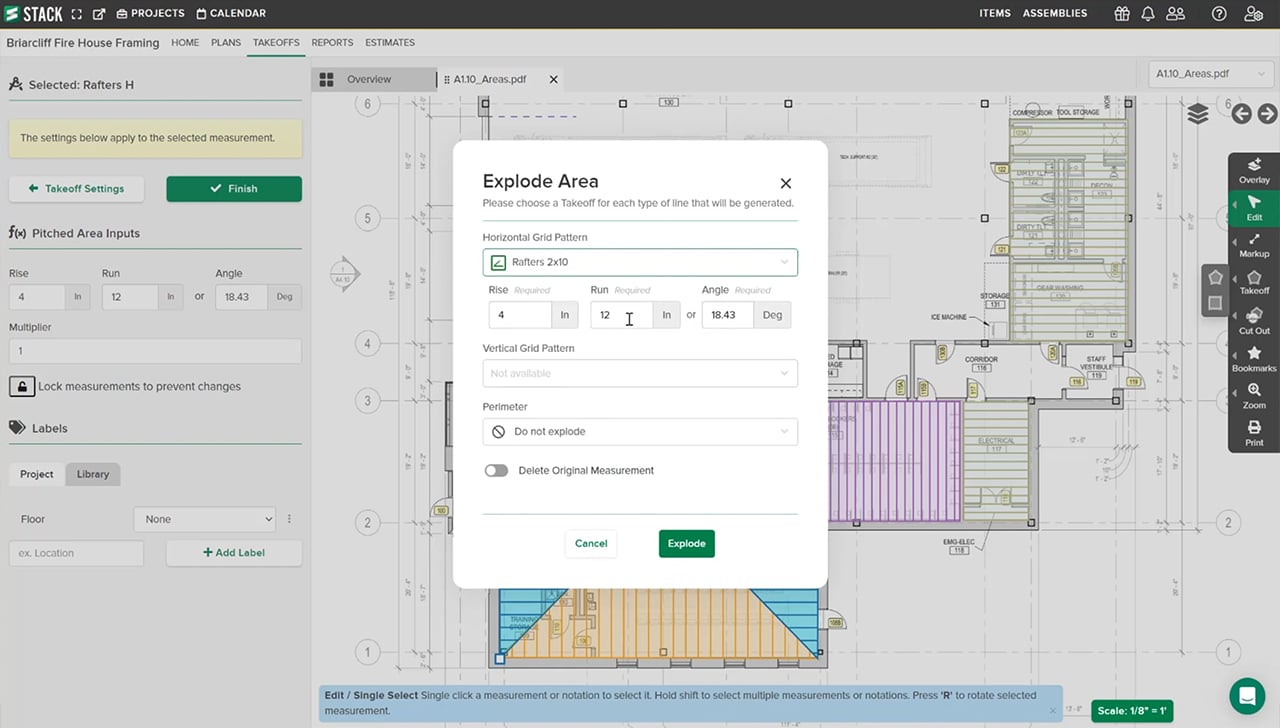Choose the square rectangle shape flyout
This screenshot has width=1280, height=728.
click(1216, 303)
